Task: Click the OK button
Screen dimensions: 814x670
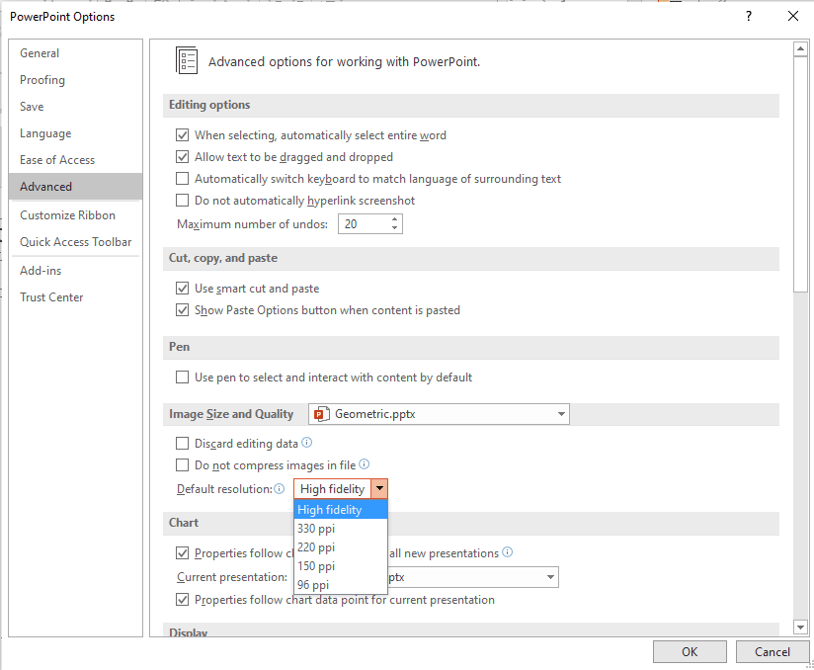Action: click(689, 651)
